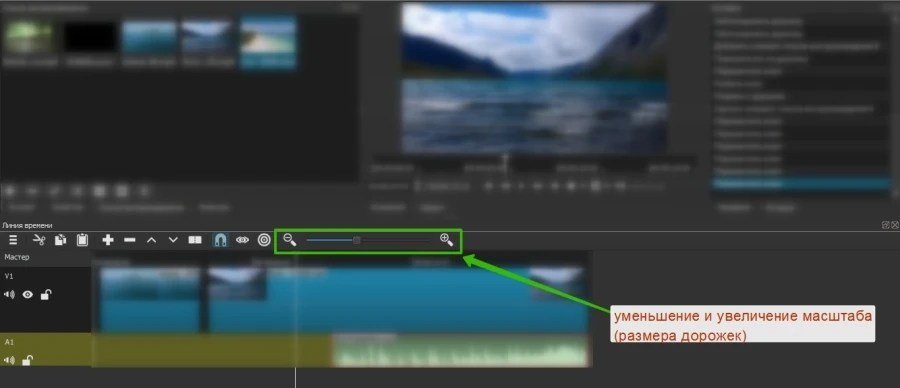Open the timeline hamburger menu
Image resolution: width=900 pixels, height=388 pixels.
tap(13, 240)
